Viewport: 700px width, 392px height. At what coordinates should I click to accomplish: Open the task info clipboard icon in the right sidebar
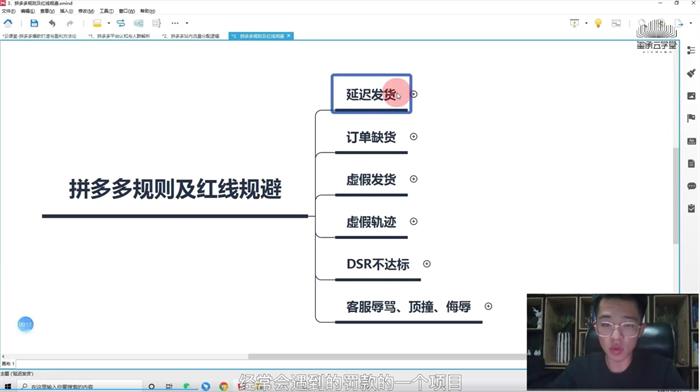(x=692, y=209)
